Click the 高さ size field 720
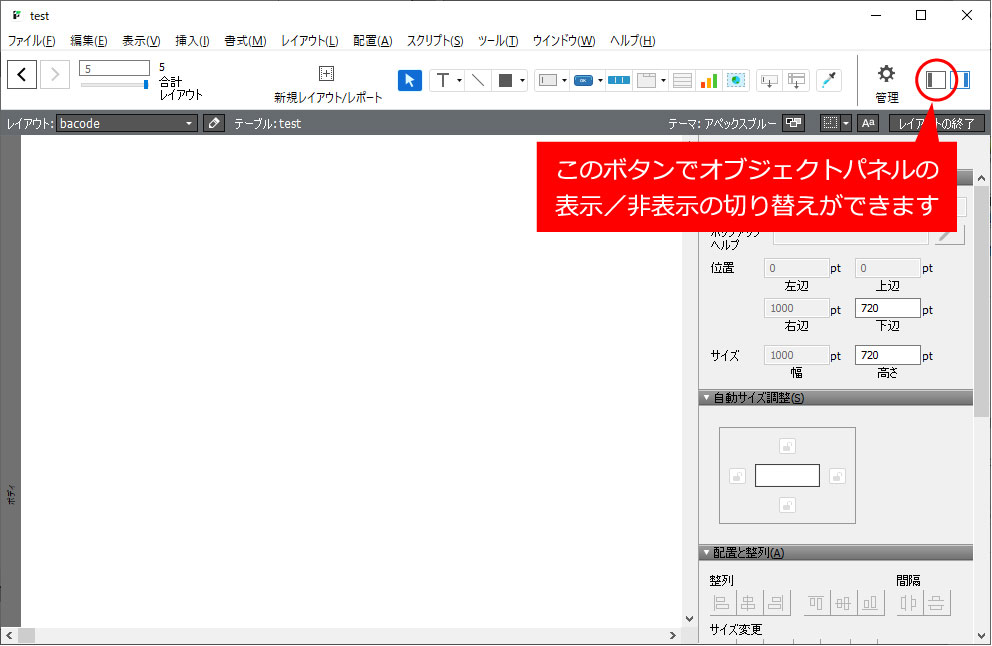Image resolution: width=992 pixels, height=646 pixels. (x=887, y=355)
